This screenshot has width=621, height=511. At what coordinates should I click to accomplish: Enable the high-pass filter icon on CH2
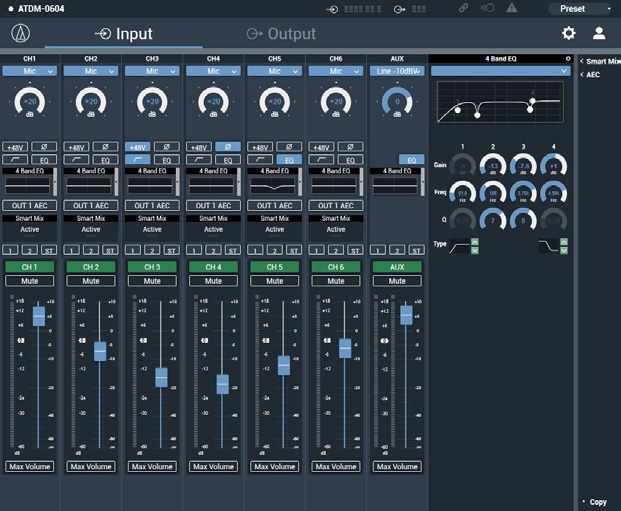point(76,160)
